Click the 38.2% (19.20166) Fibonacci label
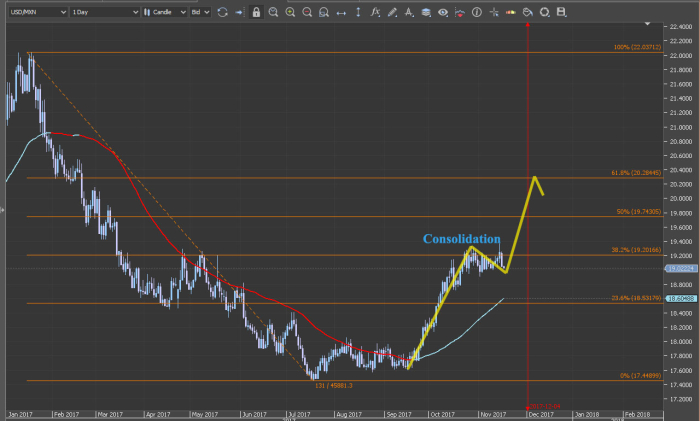700x421 pixels. point(636,250)
